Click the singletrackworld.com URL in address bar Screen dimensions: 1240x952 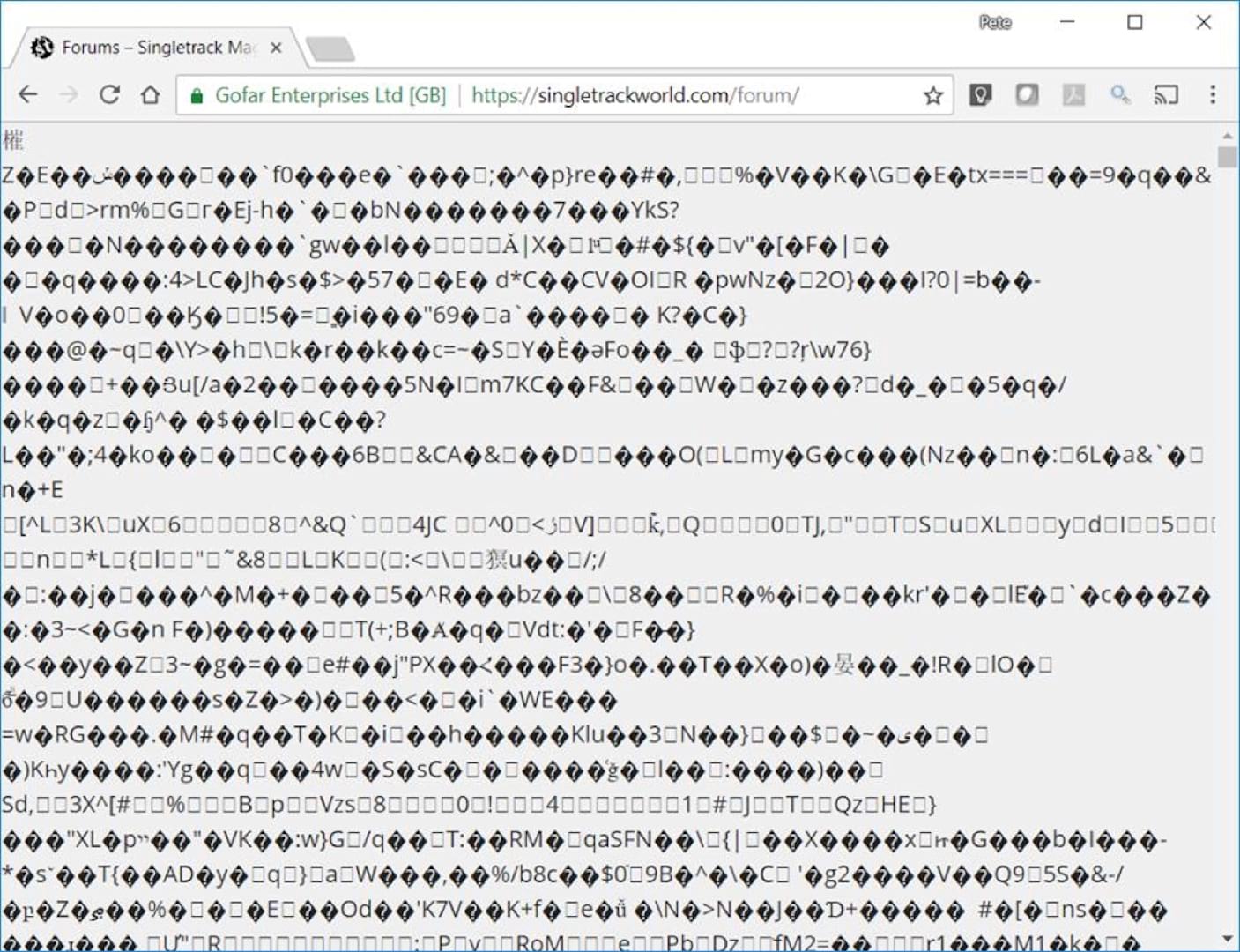pos(635,95)
